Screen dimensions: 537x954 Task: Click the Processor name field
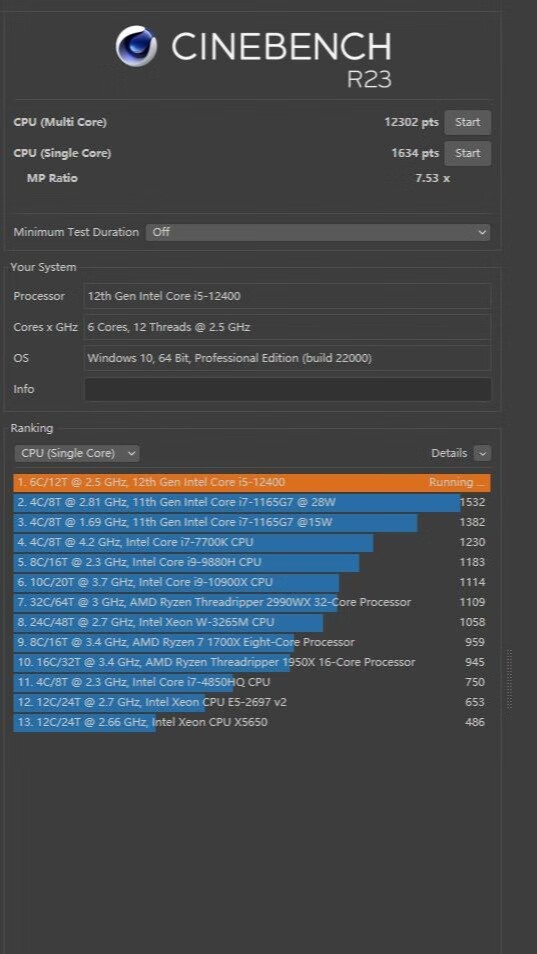pyautogui.click(x=287, y=296)
